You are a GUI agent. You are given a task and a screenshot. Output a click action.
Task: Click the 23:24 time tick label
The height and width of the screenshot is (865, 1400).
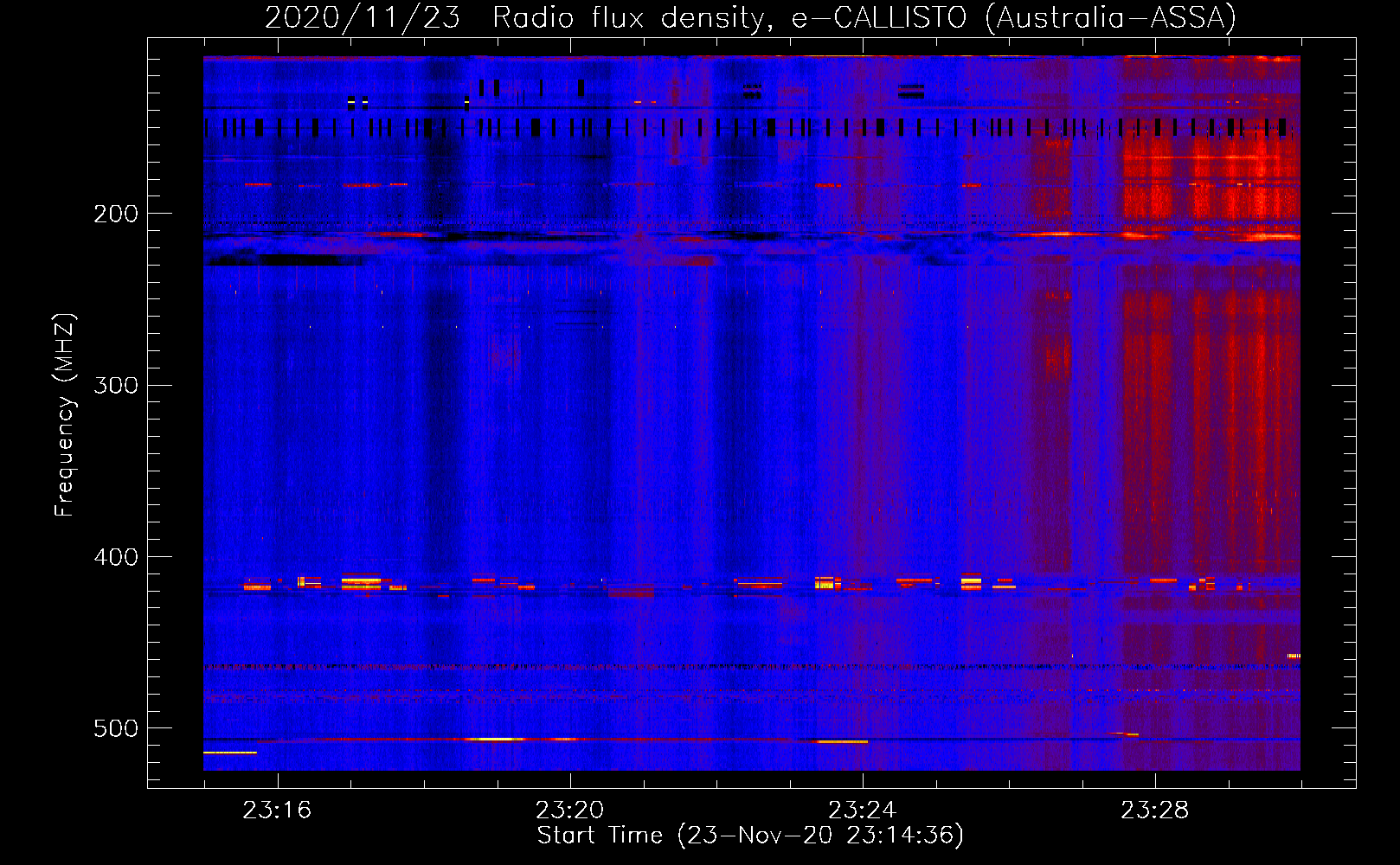(862, 811)
